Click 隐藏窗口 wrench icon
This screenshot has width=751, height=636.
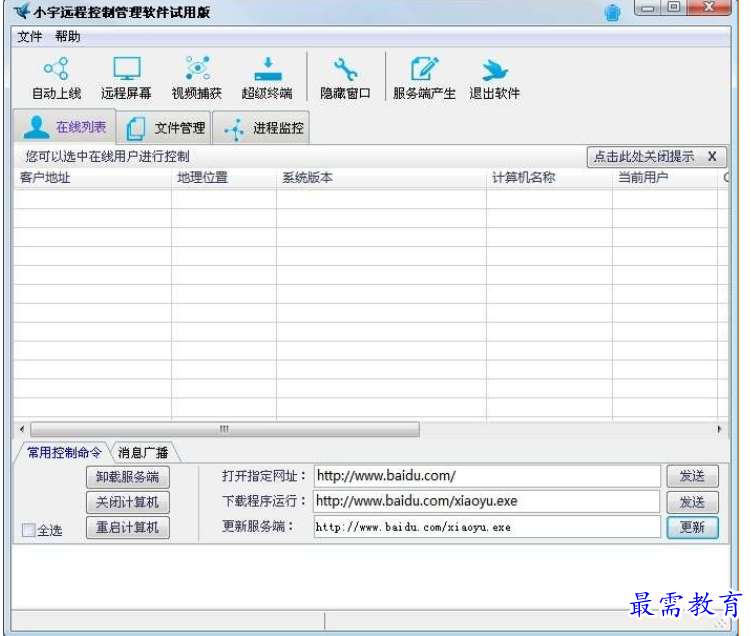click(x=345, y=69)
